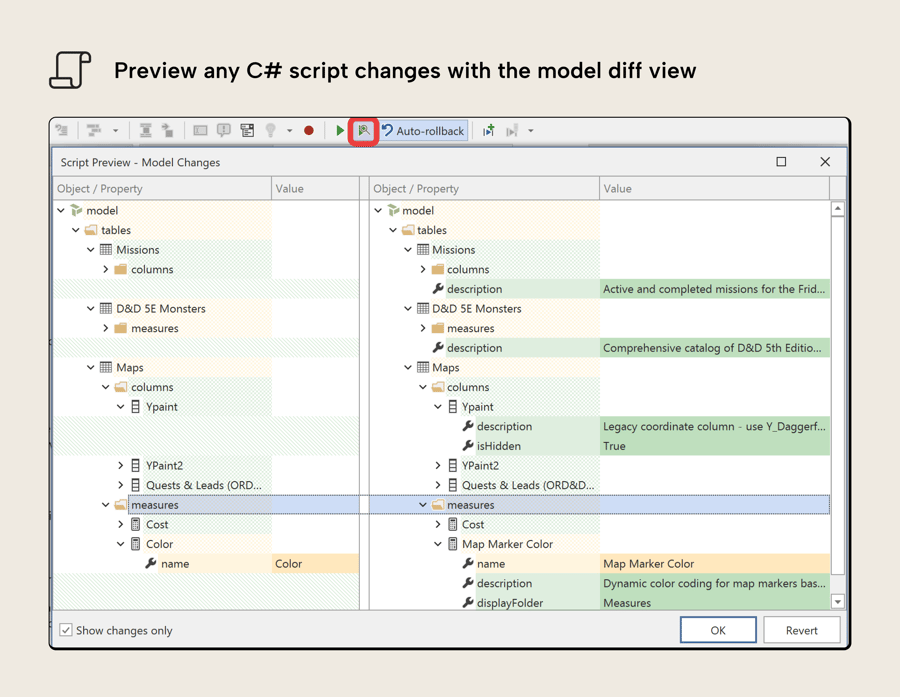The width and height of the screenshot is (900, 697).
Task: Click the red record macro icon
Action: 310,130
